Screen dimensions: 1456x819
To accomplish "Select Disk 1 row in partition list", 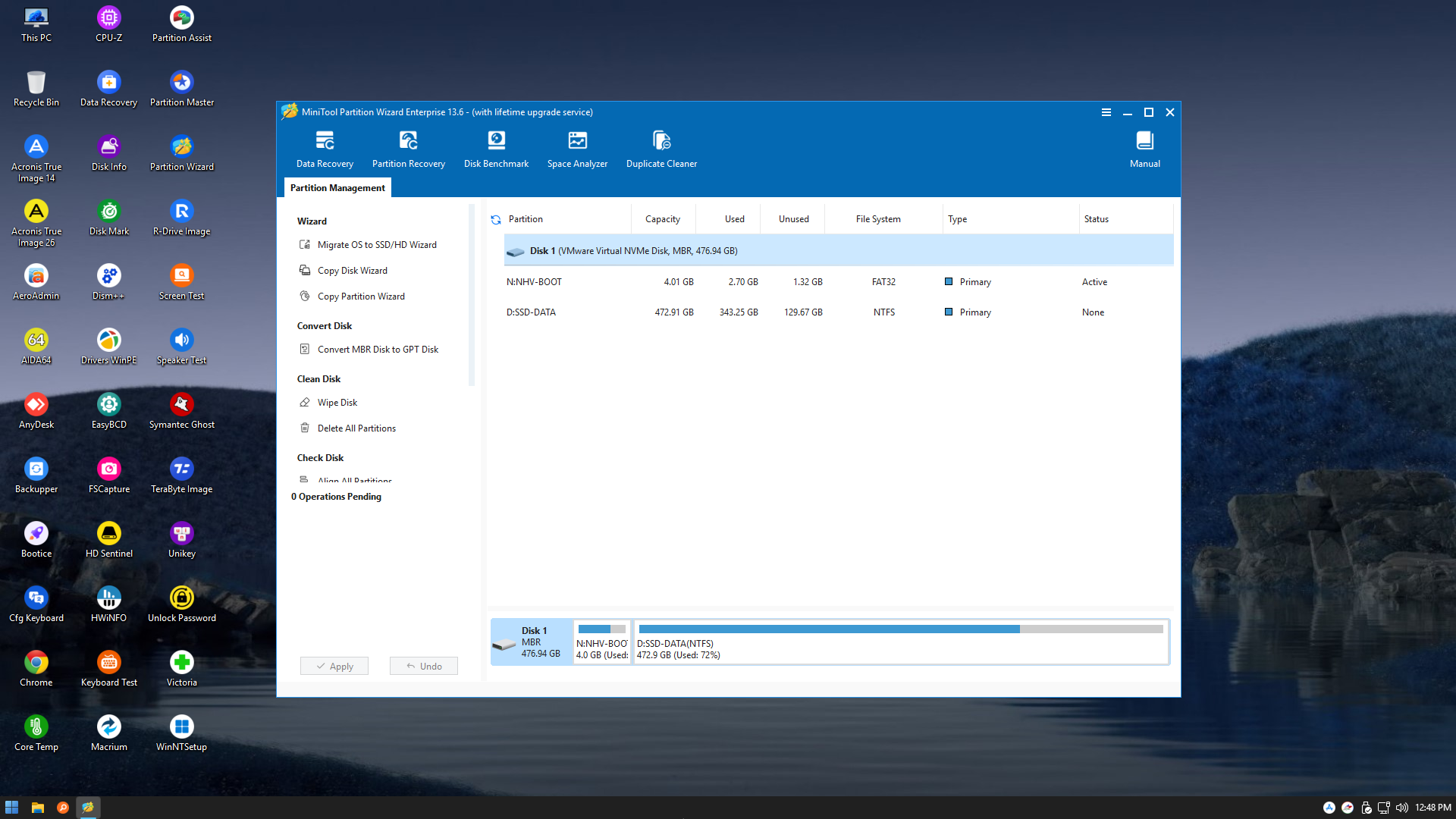I will pos(839,251).
